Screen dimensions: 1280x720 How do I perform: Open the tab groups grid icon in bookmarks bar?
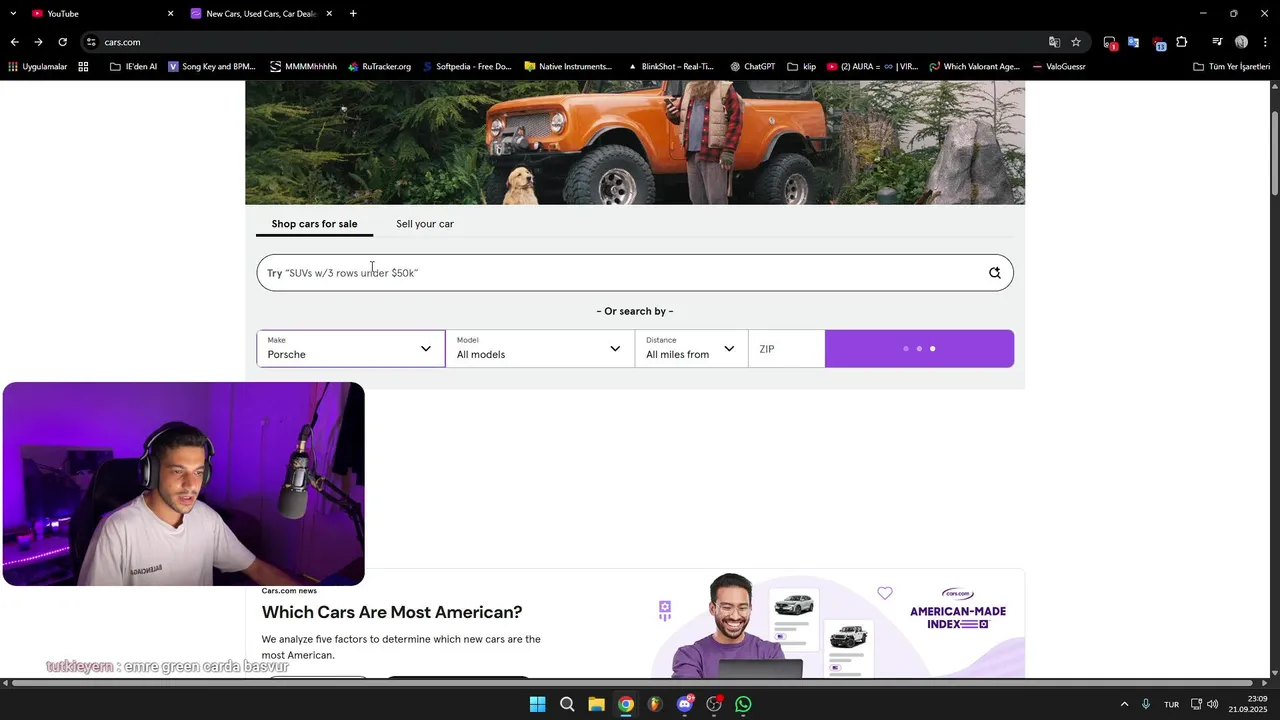coord(83,67)
